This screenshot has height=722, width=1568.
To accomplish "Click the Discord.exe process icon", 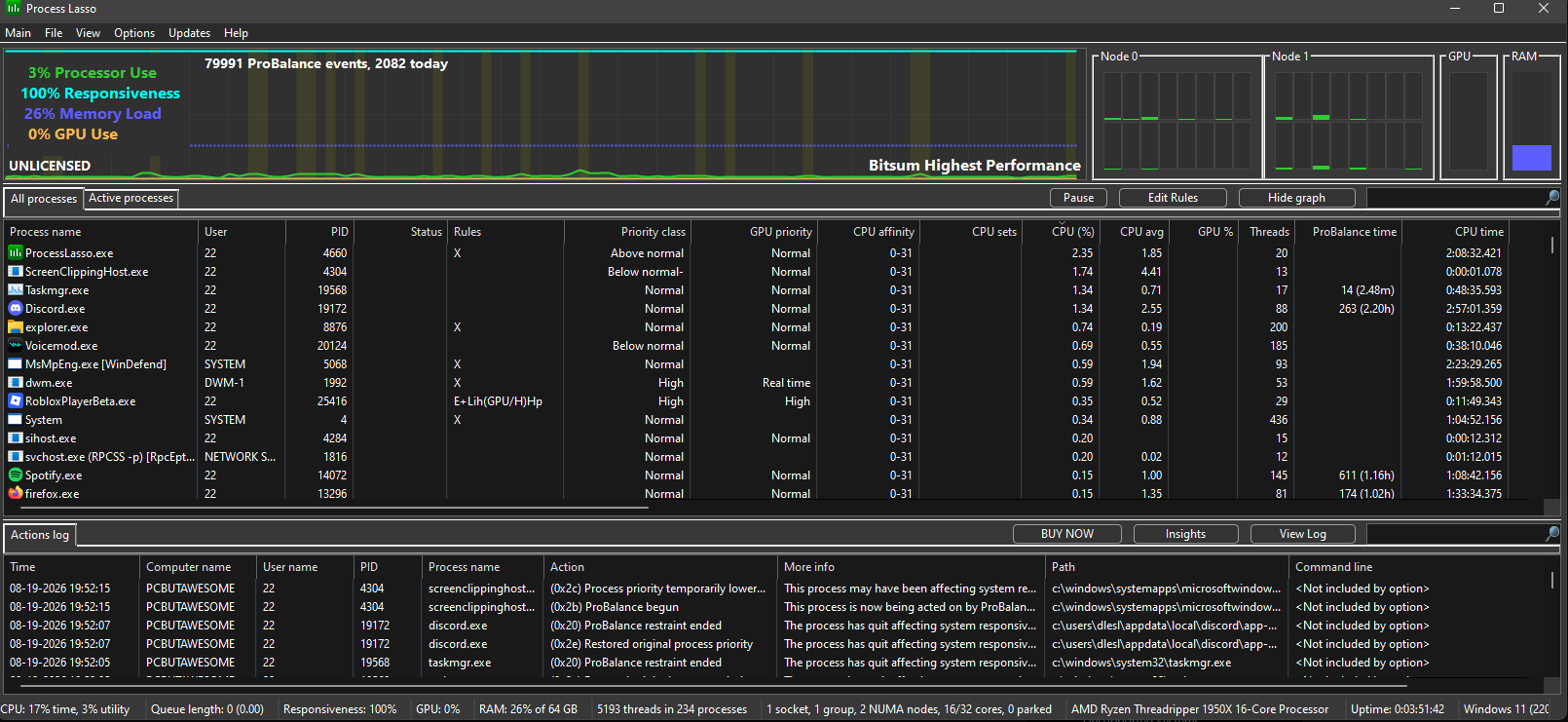I will point(16,309).
